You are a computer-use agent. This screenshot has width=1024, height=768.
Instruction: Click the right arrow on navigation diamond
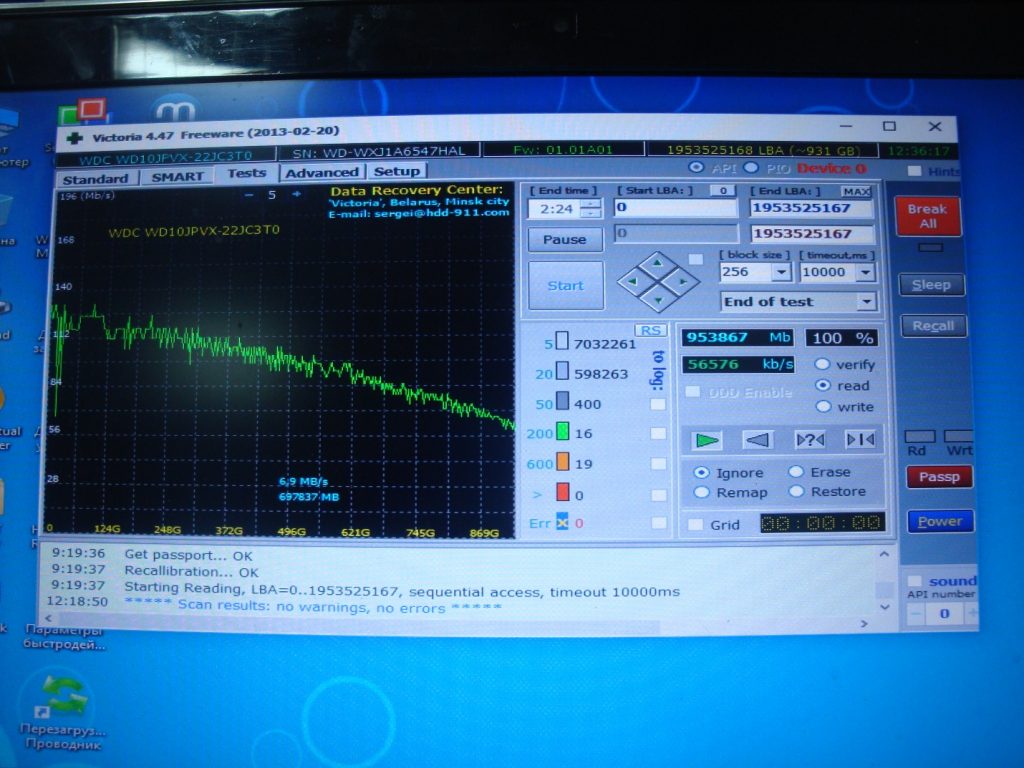pyautogui.click(x=683, y=281)
